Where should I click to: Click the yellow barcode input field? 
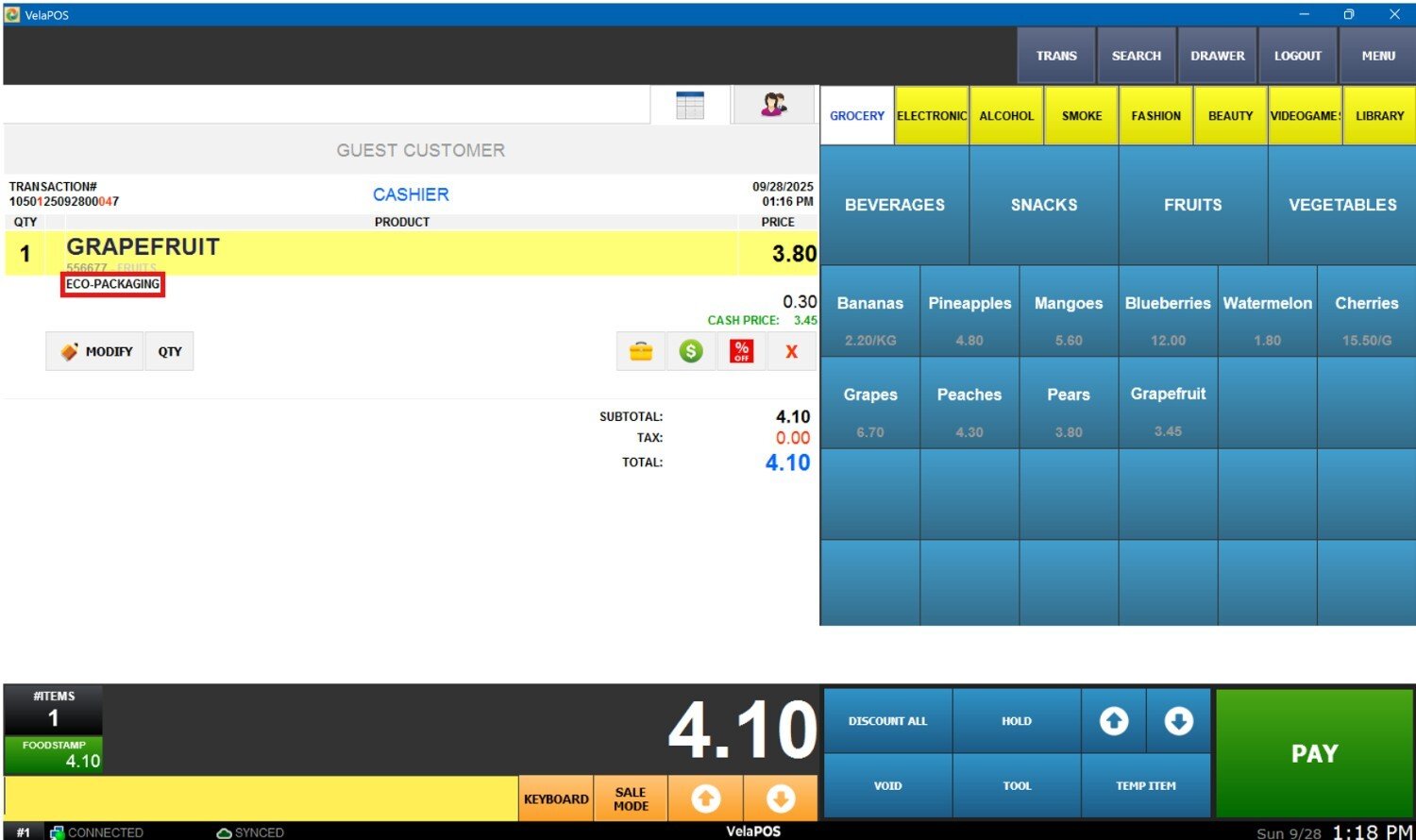click(261, 798)
